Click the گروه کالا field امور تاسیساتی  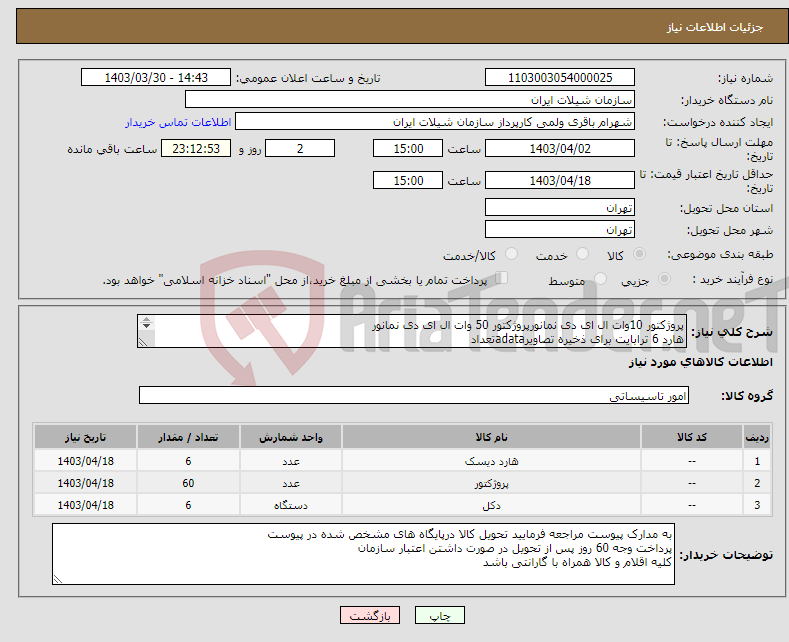coord(414,395)
